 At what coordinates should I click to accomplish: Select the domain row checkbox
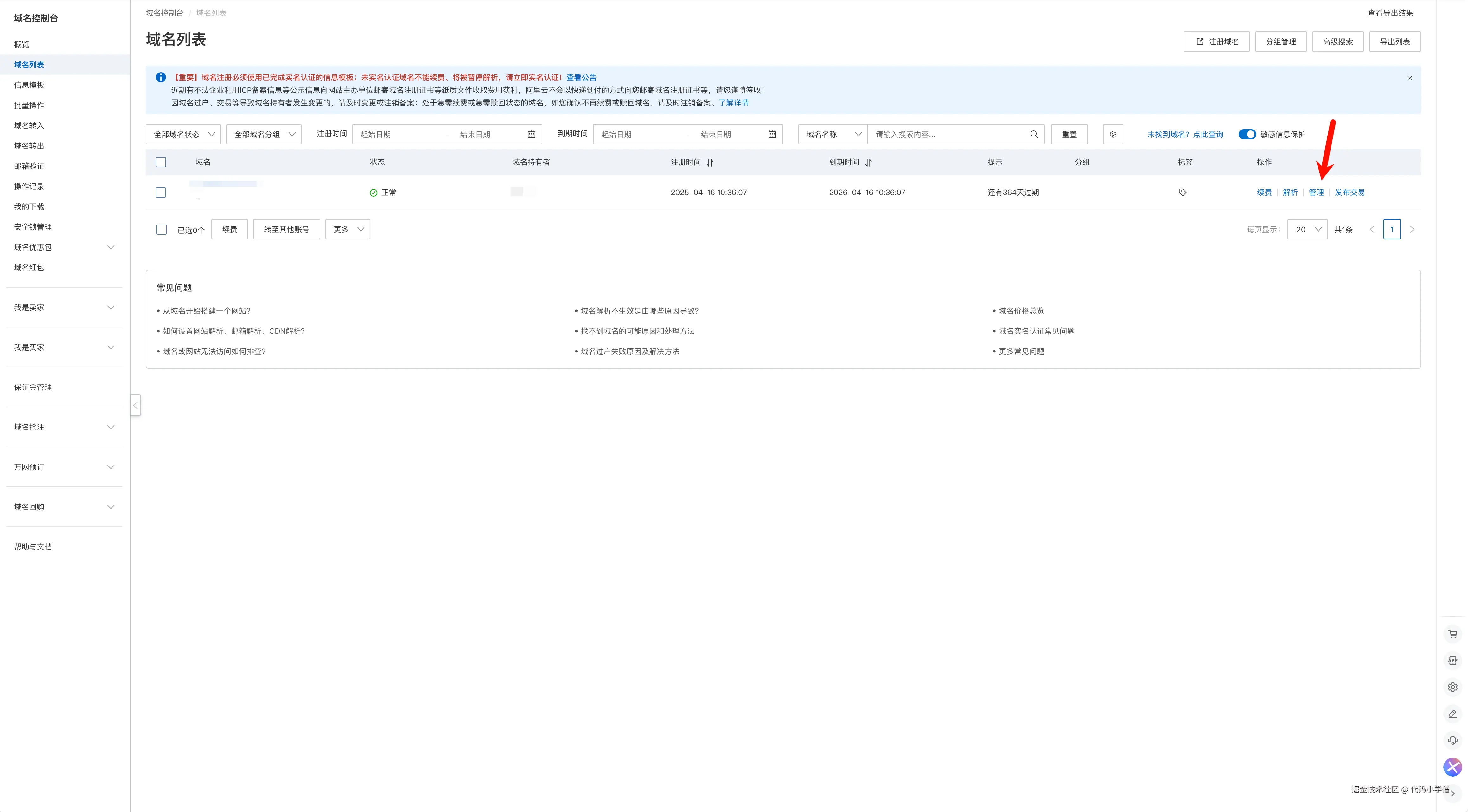pos(161,193)
